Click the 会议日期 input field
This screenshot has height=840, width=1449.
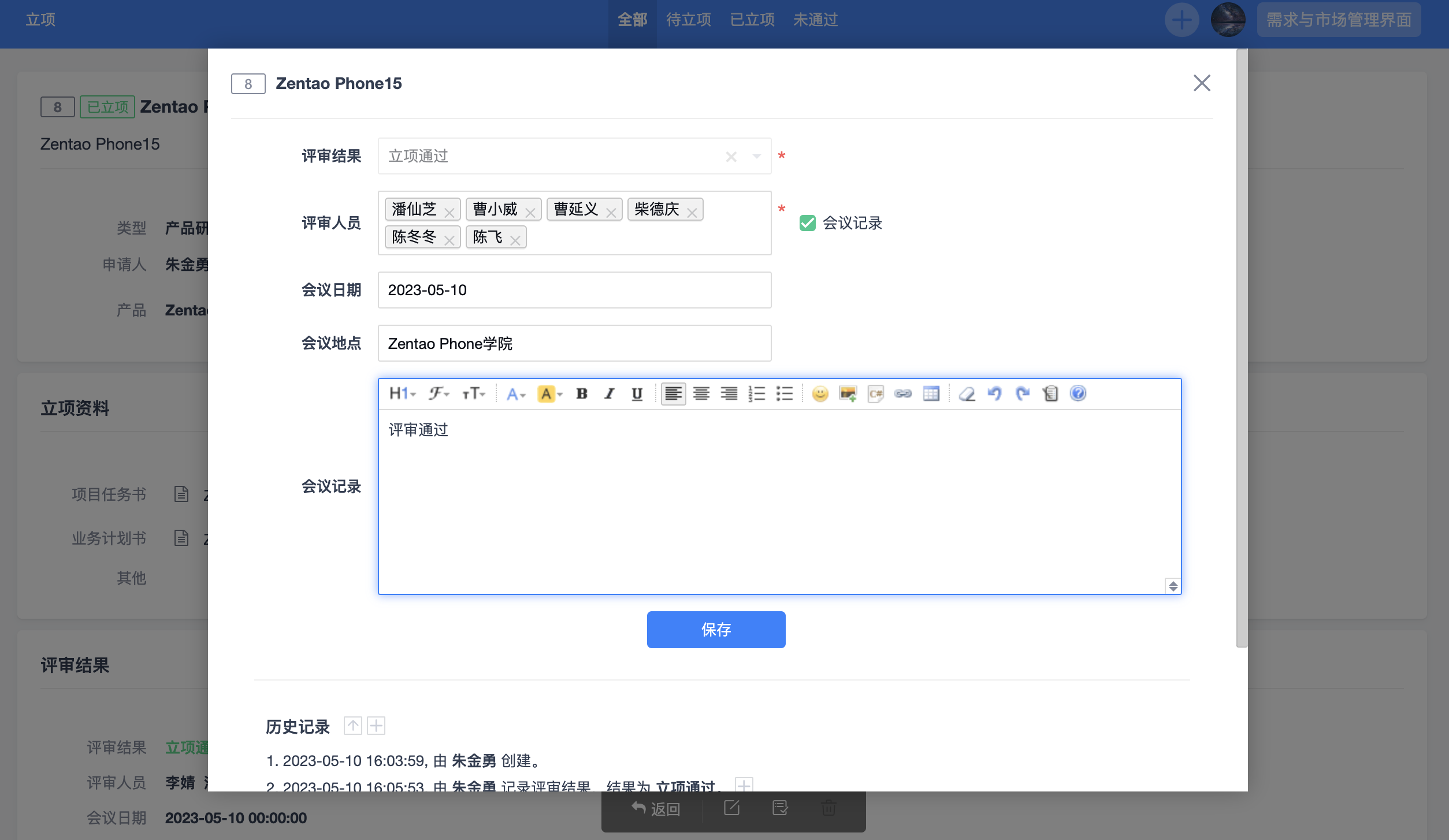[574, 290]
